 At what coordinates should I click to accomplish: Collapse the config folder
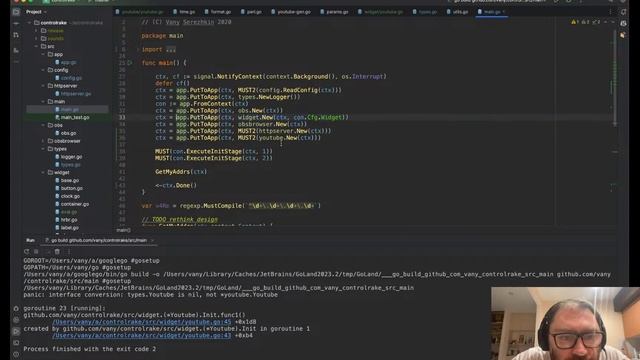[43, 70]
